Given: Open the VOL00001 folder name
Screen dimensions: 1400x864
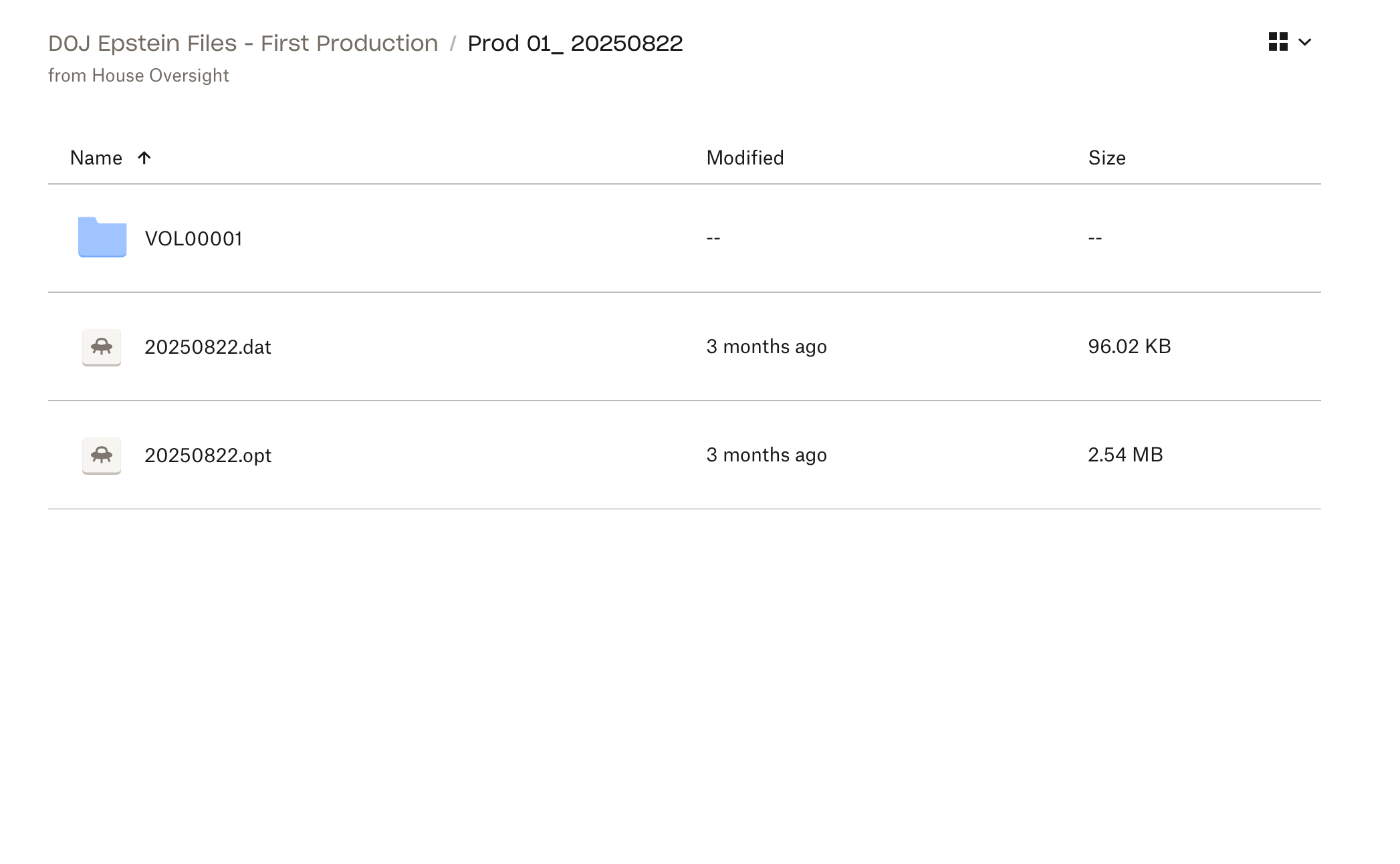Looking at the screenshot, I should point(193,239).
